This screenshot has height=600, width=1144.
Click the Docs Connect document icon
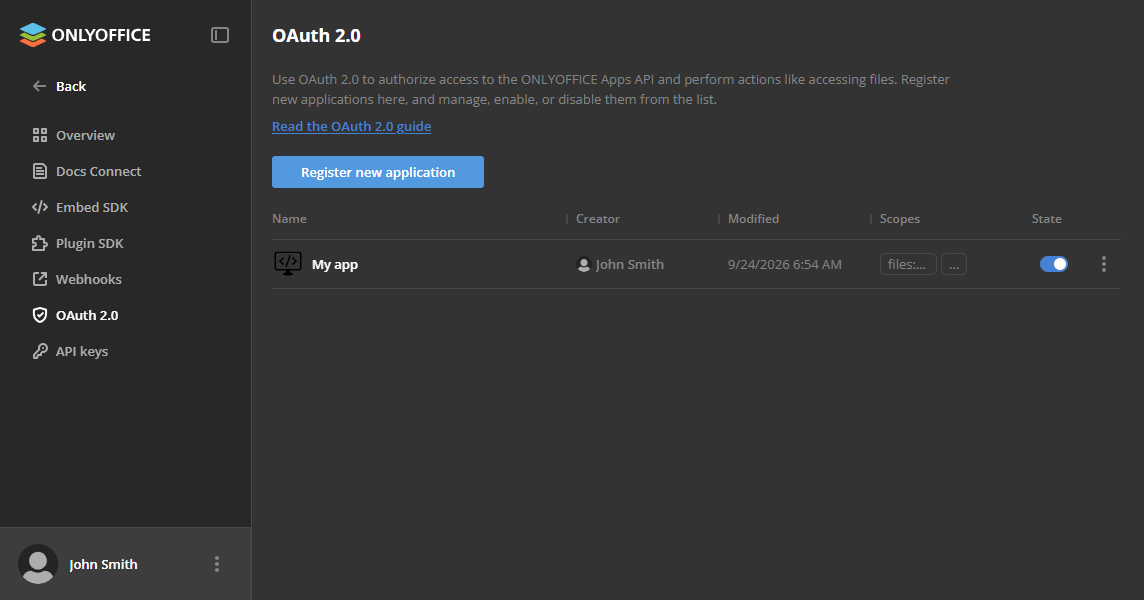39,171
